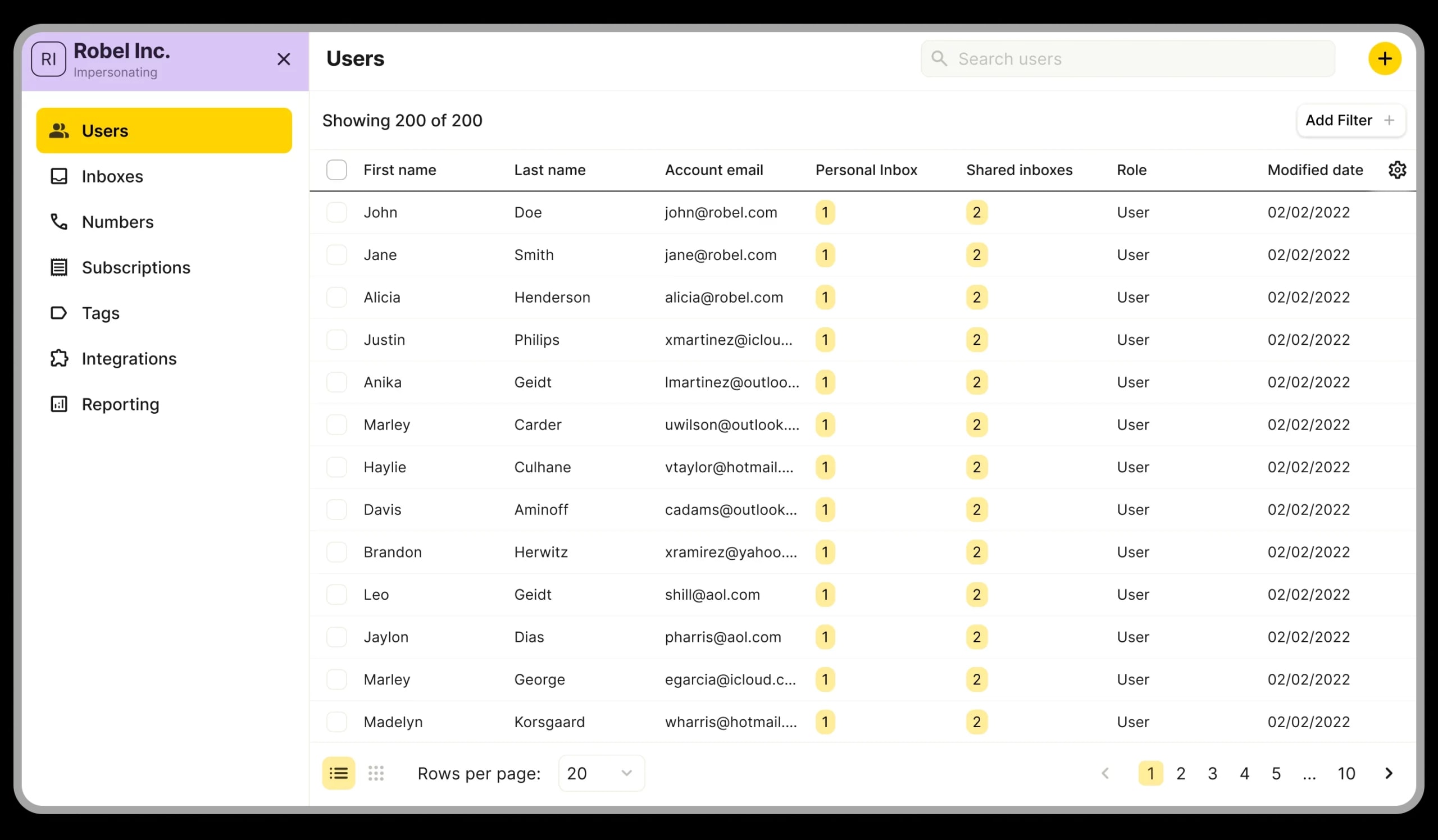Sort by Modified date column header
The height and width of the screenshot is (840, 1438).
click(1316, 170)
